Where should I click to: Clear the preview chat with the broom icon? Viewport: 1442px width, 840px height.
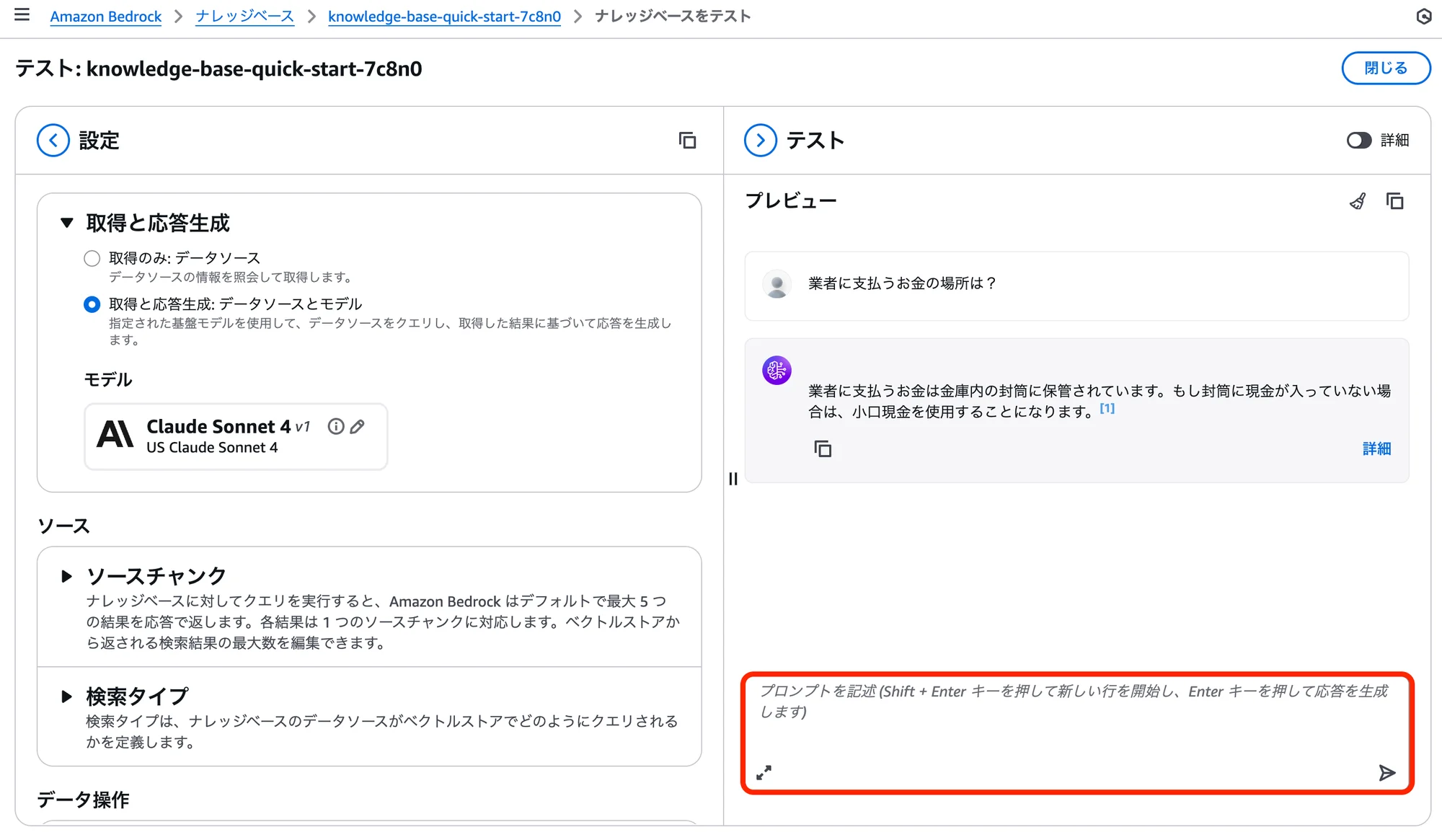pos(1358,202)
